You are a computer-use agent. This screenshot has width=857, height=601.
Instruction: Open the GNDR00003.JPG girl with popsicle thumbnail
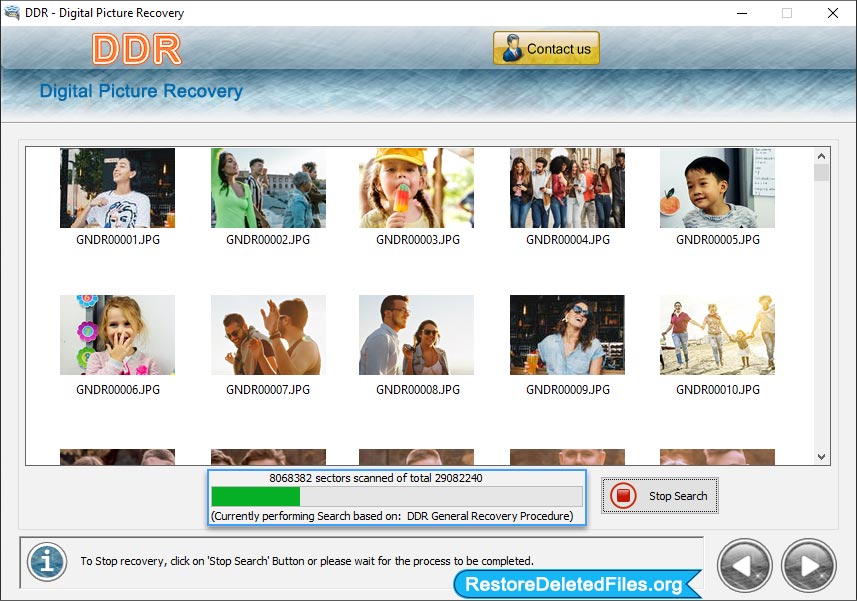416,188
